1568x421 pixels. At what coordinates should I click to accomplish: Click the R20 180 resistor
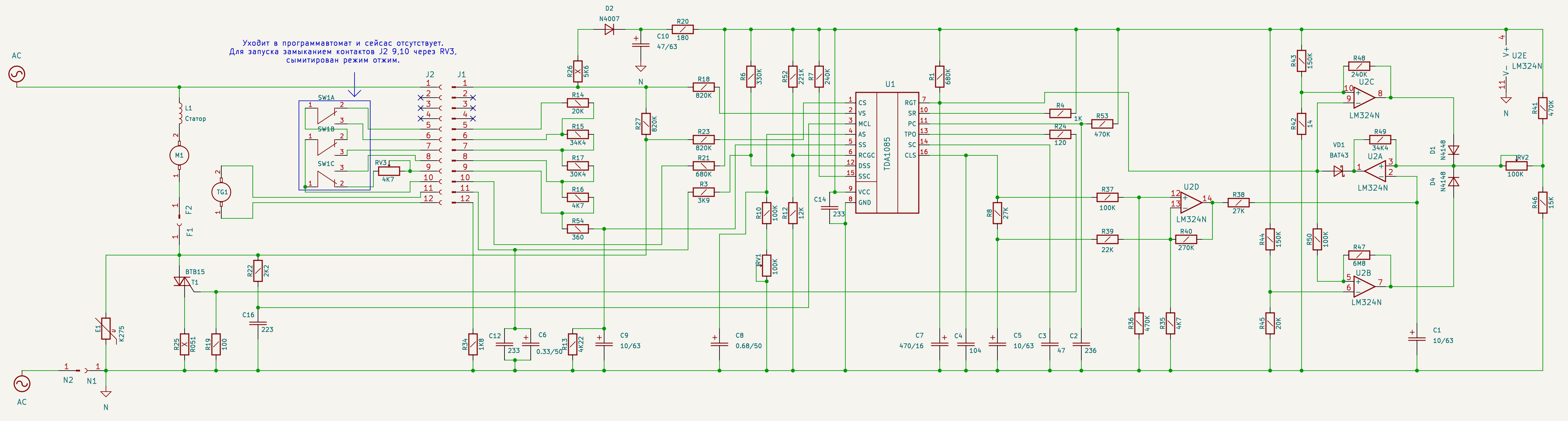(682, 29)
